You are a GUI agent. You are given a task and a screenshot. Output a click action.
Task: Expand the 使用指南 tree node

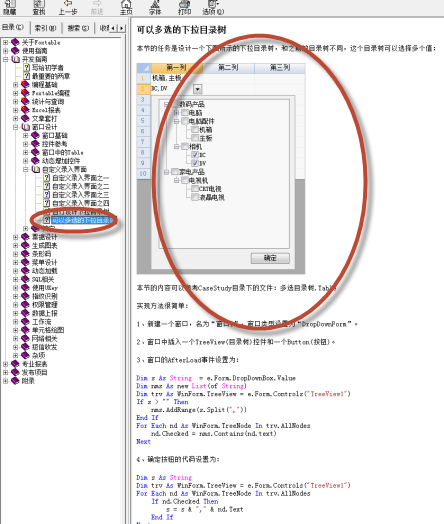click(x=5, y=51)
